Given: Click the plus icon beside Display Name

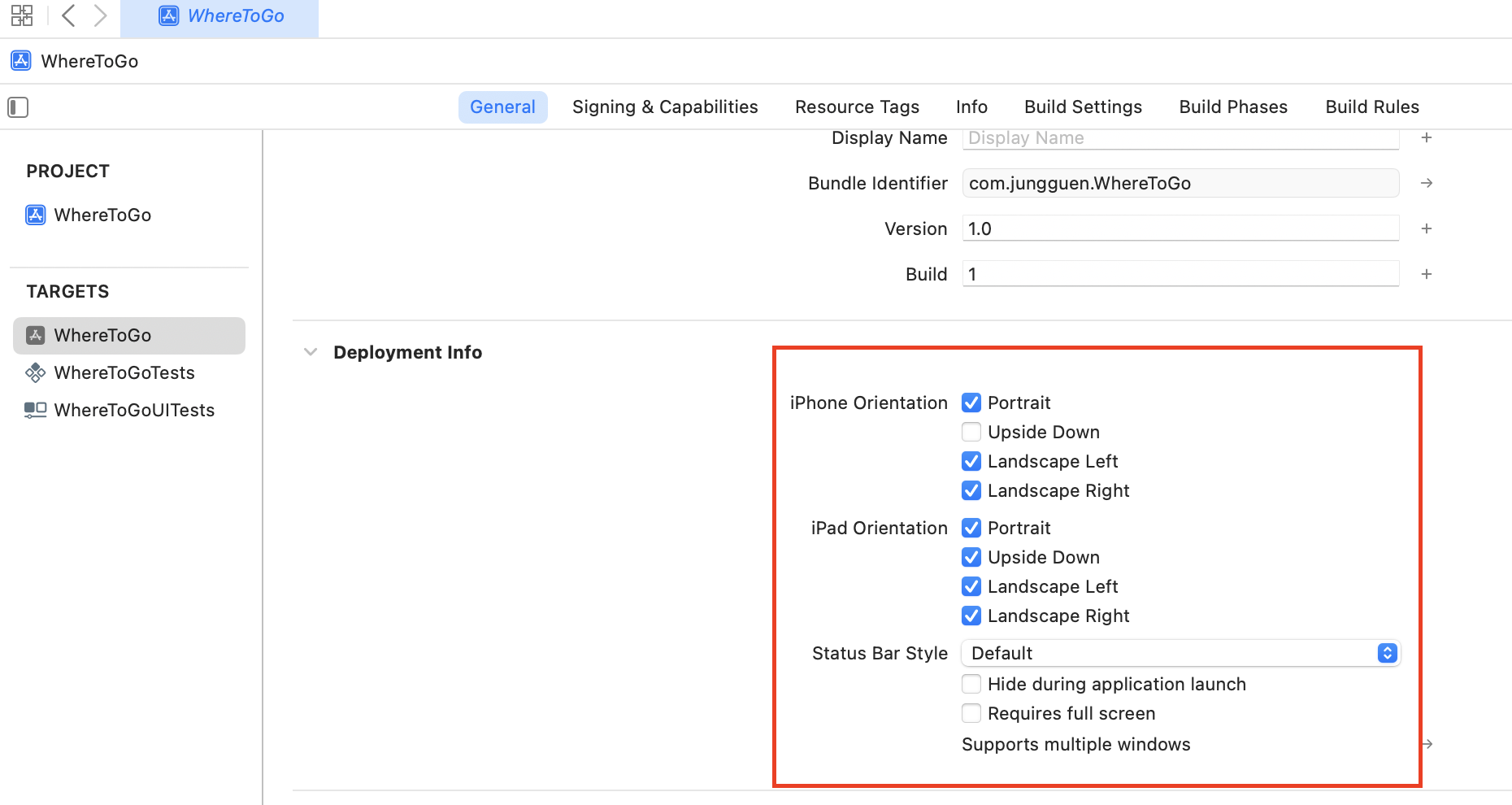Looking at the screenshot, I should (x=1426, y=137).
